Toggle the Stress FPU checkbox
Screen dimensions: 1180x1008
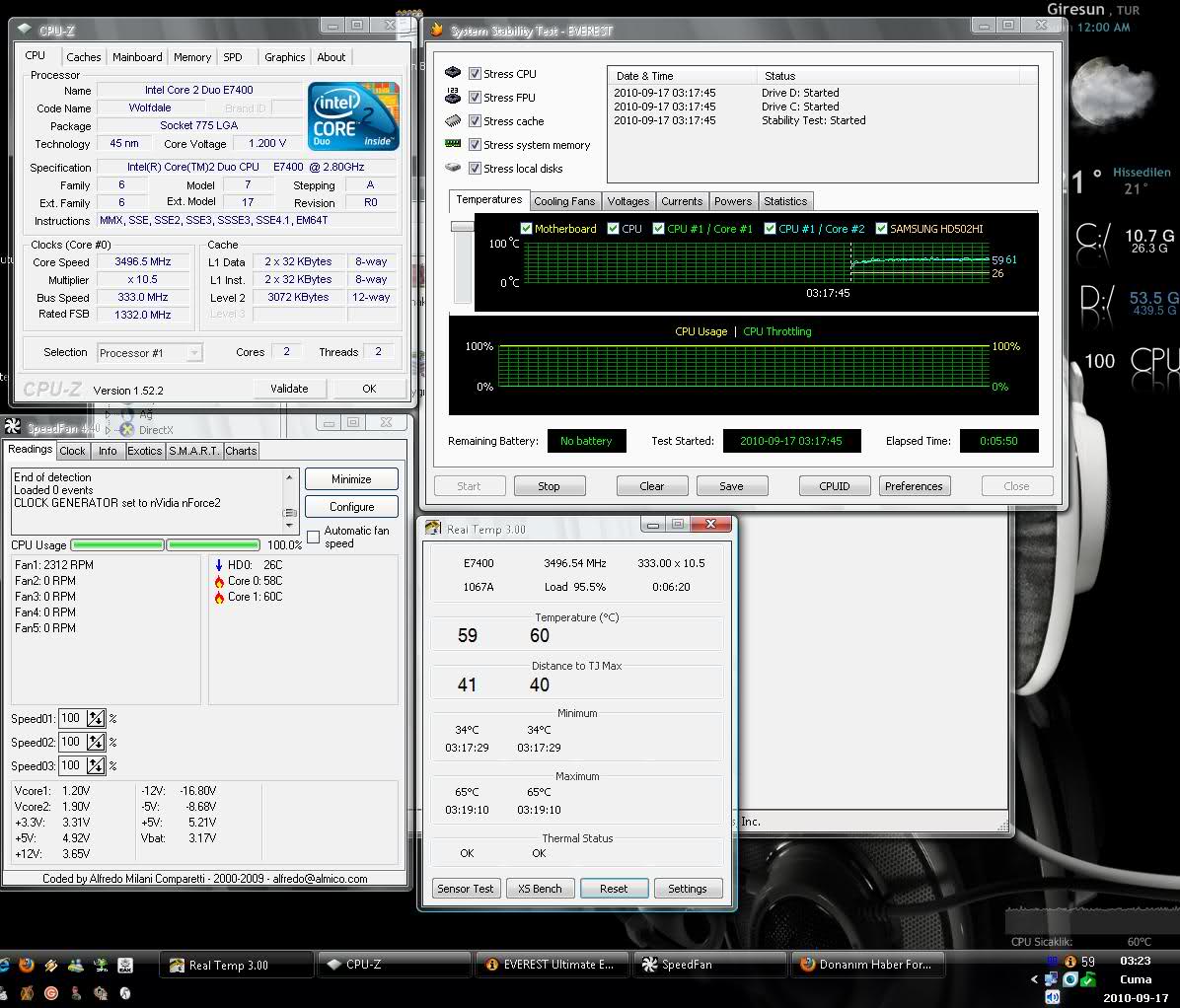coord(475,97)
